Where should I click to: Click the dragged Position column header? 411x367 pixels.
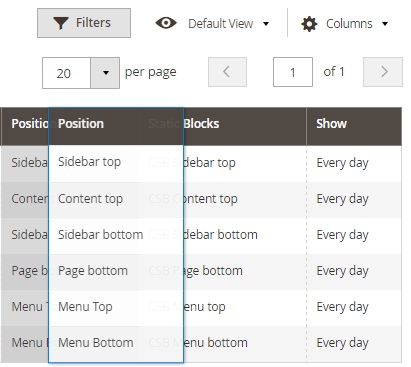tap(116, 126)
